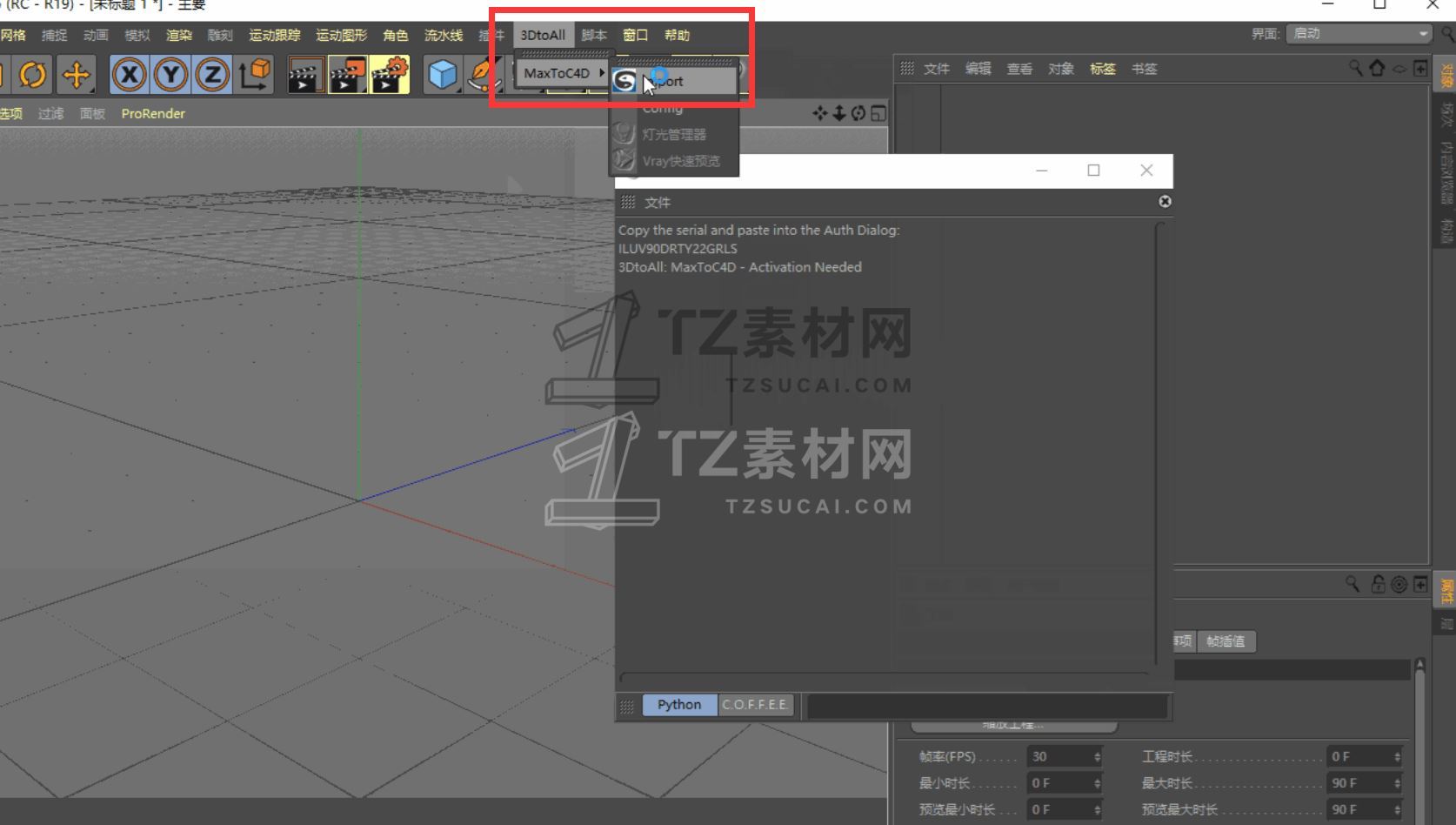Click the viewport pan arrows icon
The height and width of the screenshot is (825, 1456).
819,113
